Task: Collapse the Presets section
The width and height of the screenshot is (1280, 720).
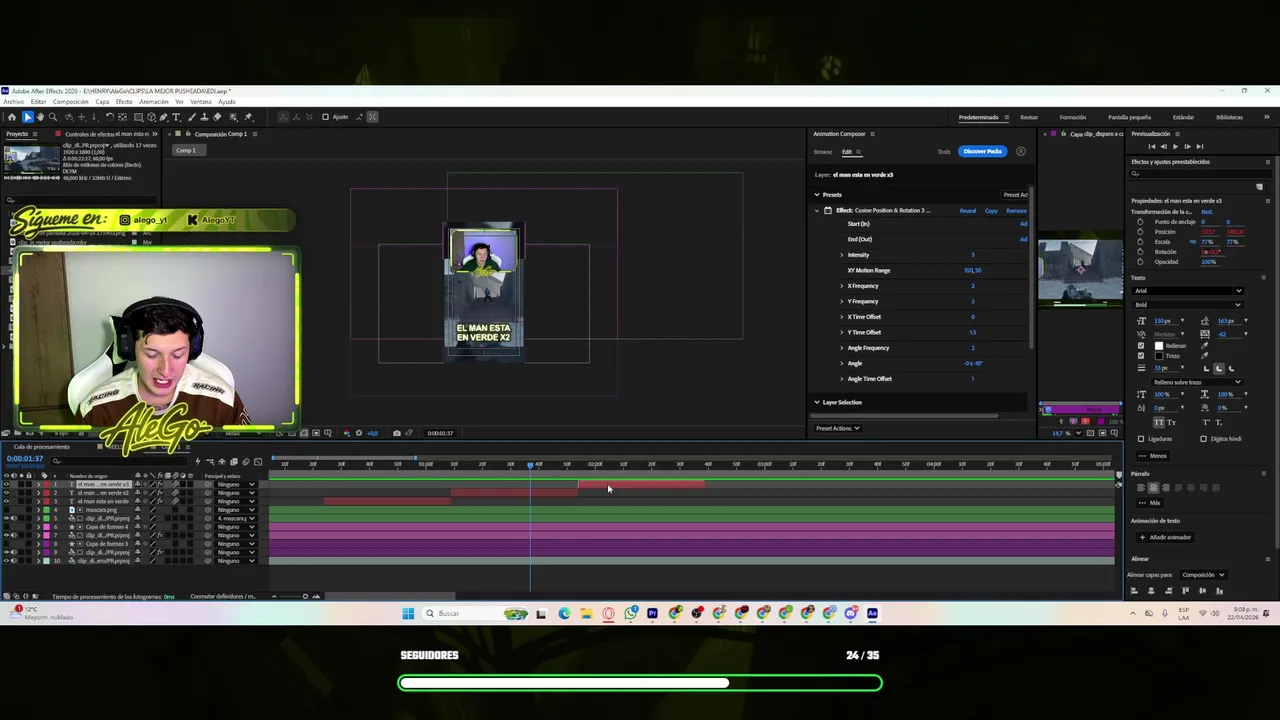Action: point(817,195)
